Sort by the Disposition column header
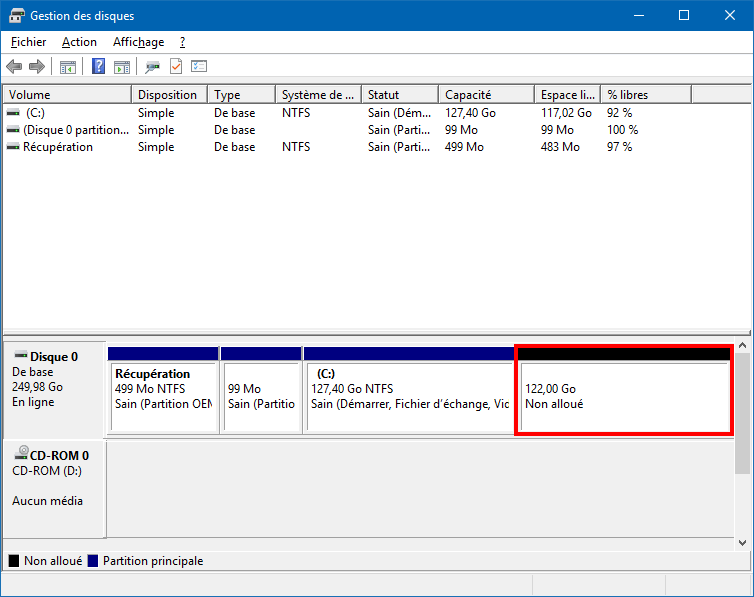This screenshot has height=597, width=754. [170, 95]
